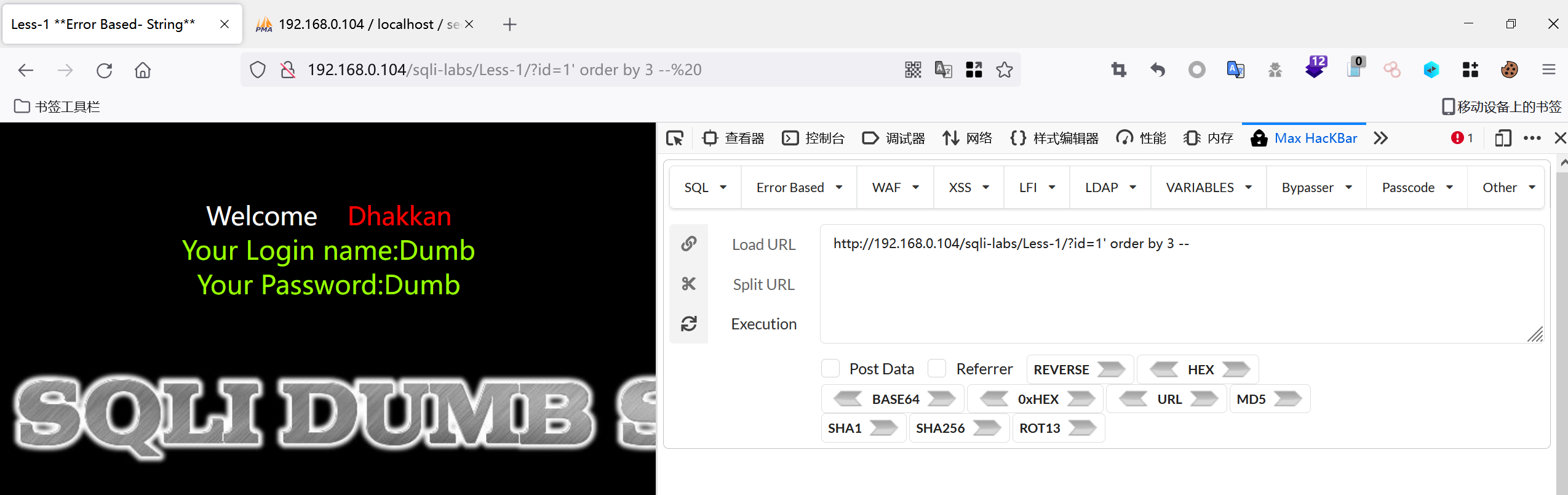
Task: Reload the page using the refresh icon
Action: click(x=104, y=70)
